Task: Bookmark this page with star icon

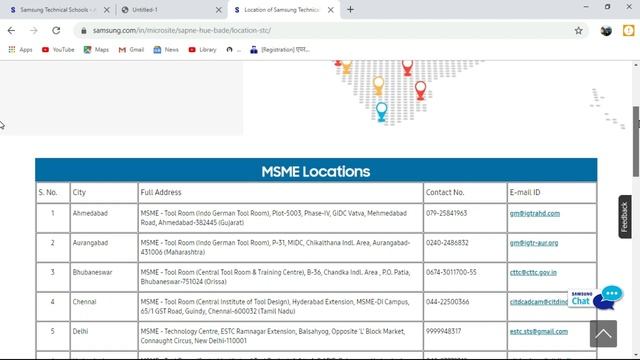Action: coord(578,31)
